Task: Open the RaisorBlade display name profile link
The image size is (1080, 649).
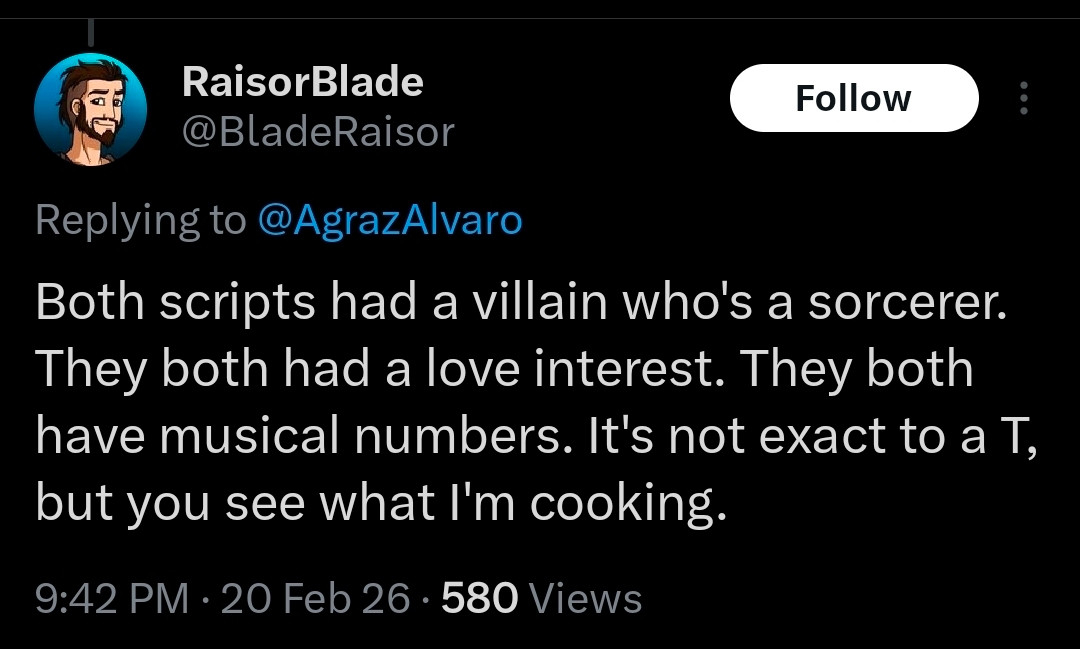Action: coord(302,82)
